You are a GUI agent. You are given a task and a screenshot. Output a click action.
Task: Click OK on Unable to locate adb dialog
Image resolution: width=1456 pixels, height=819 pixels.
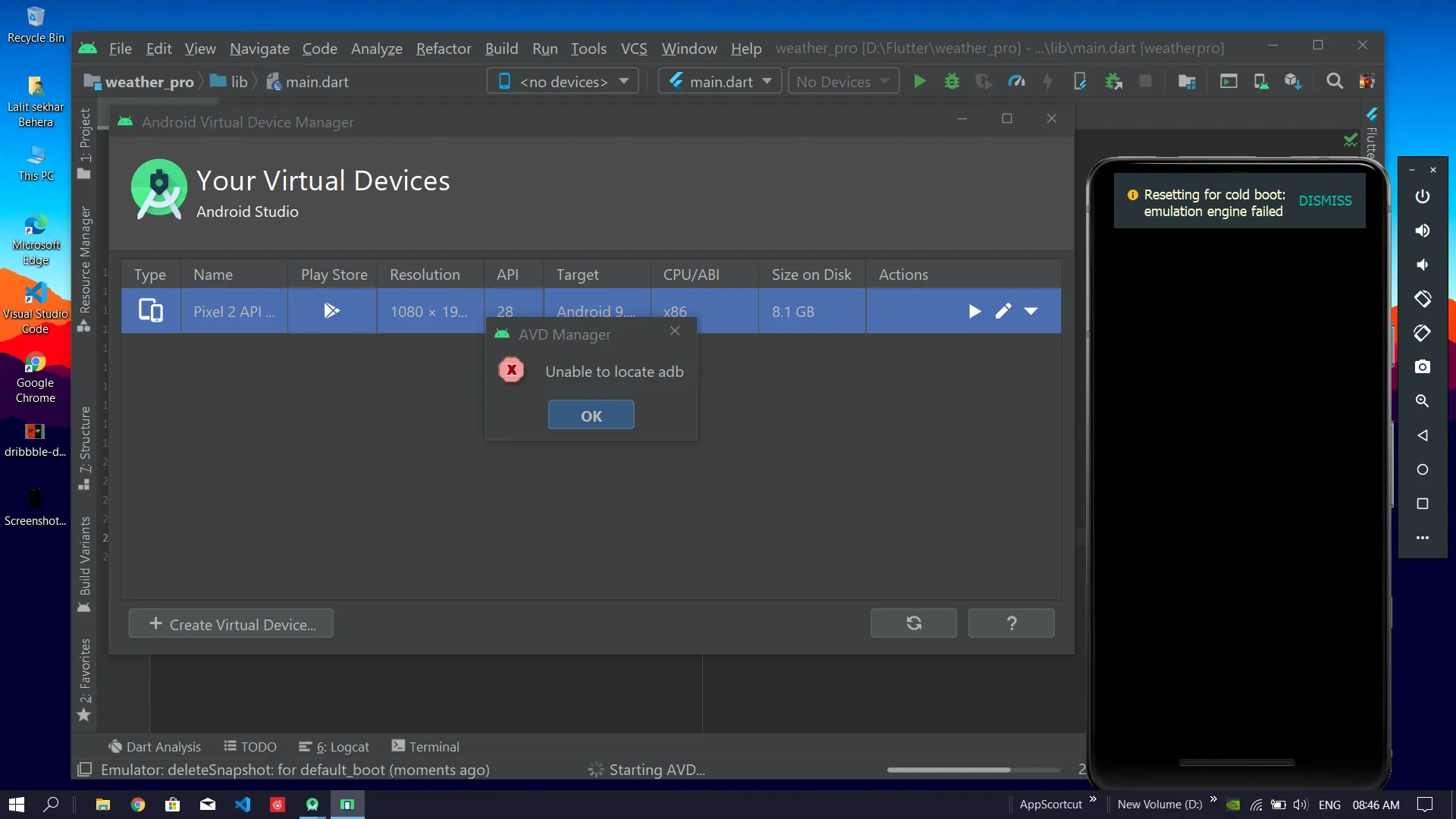[591, 416]
